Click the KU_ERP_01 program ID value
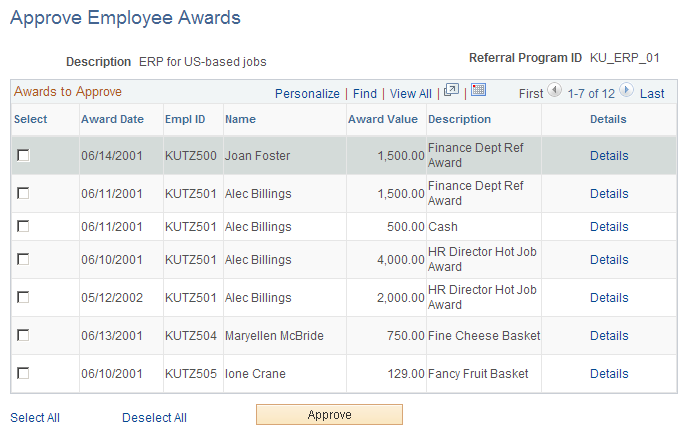693x436 pixels. 624,58
